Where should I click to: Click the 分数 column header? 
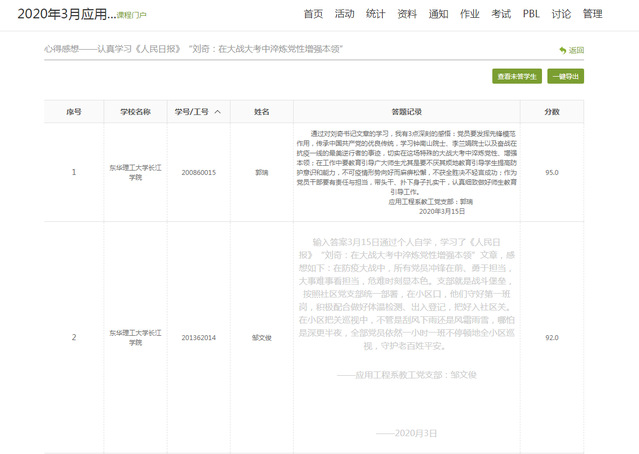(552, 112)
